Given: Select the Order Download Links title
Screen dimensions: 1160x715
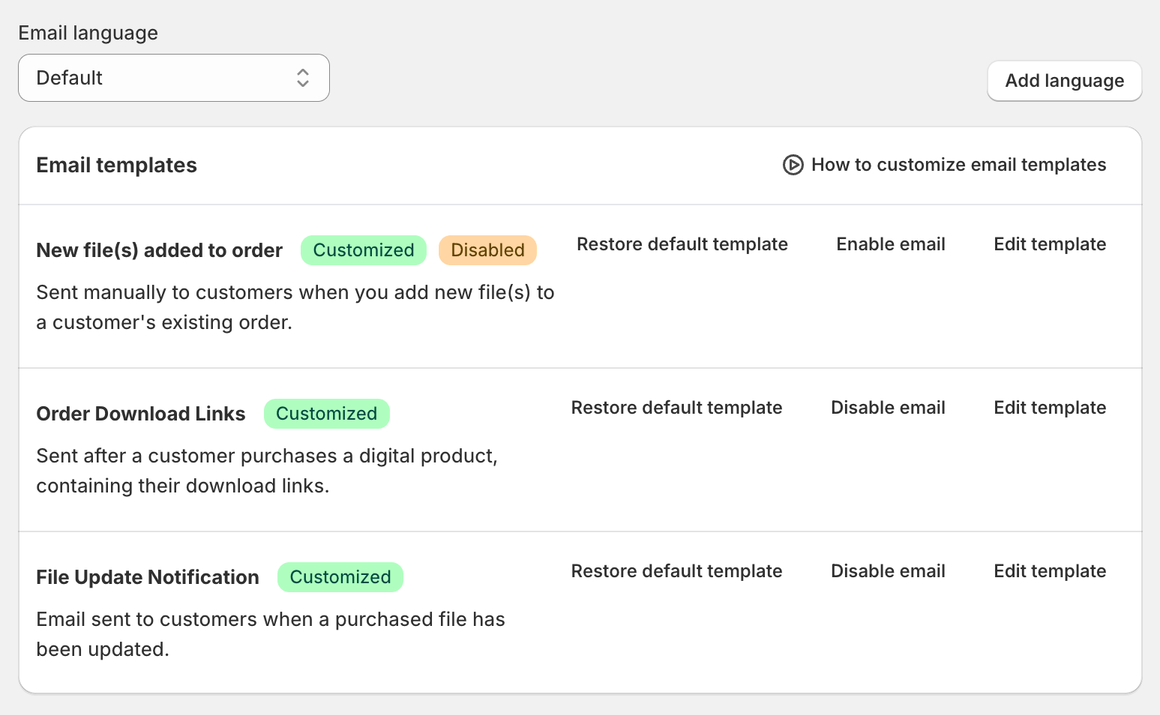Looking at the screenshot, I should pyautogui.click(x=141, y=414).
